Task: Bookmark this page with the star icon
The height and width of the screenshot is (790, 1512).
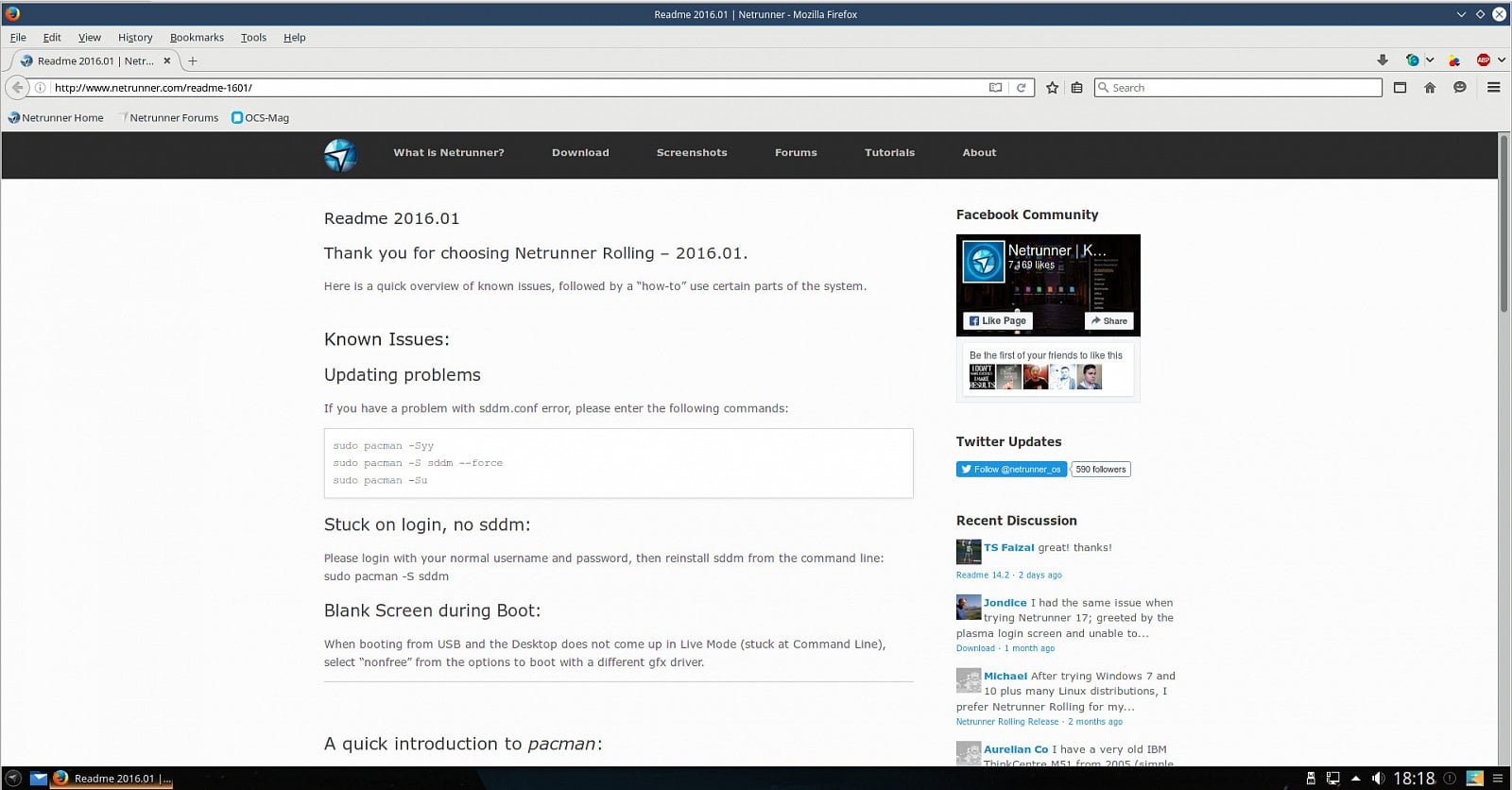Action: 1052,88
